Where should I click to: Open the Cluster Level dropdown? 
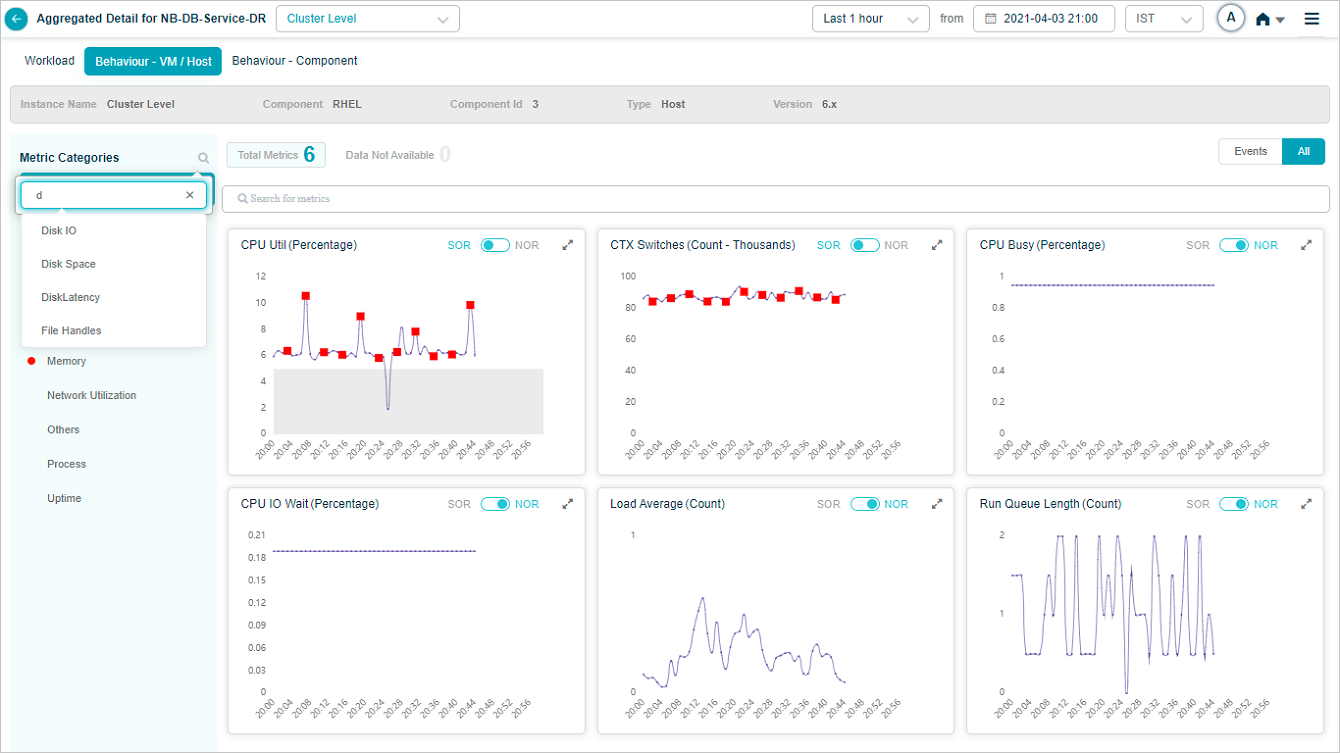tap(367, 19)
